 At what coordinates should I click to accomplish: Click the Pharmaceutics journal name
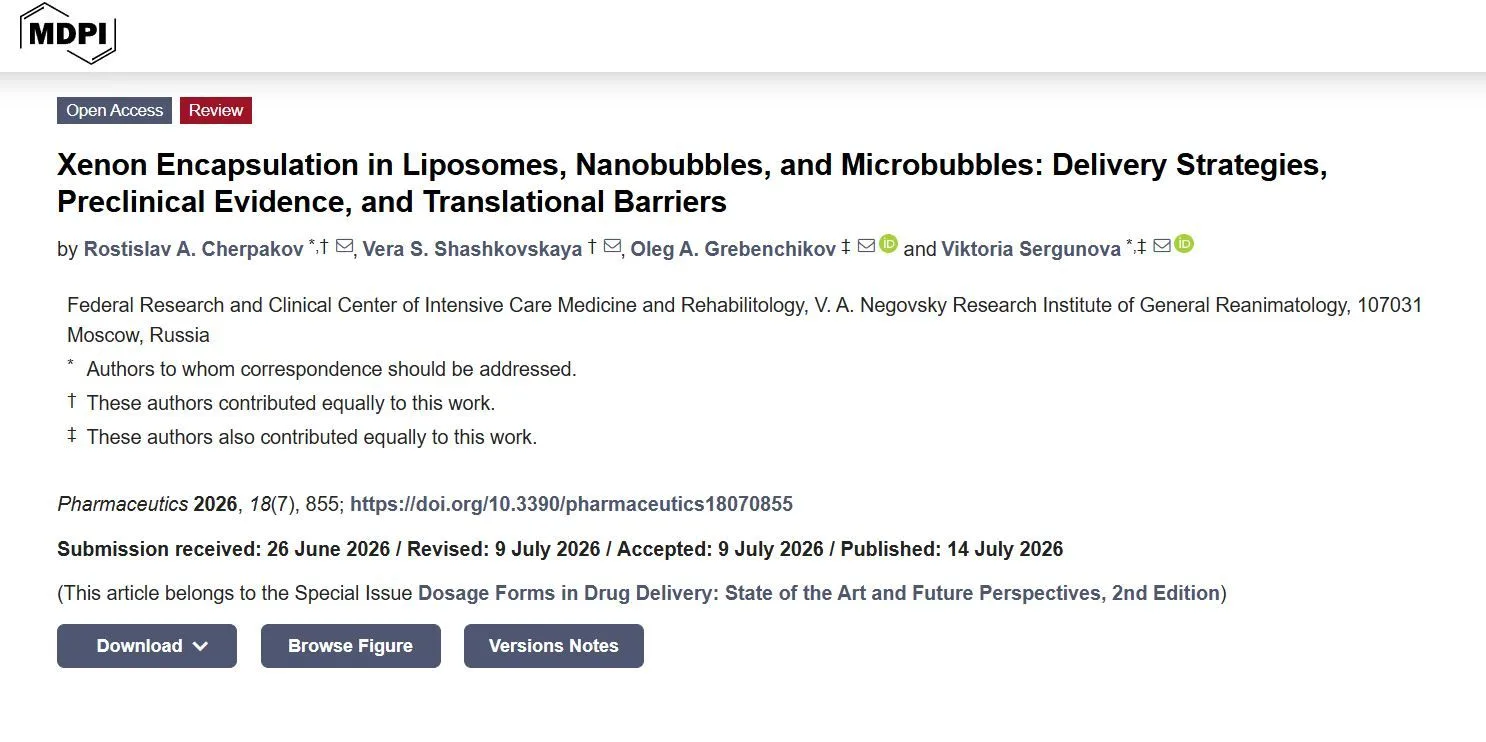123,504
